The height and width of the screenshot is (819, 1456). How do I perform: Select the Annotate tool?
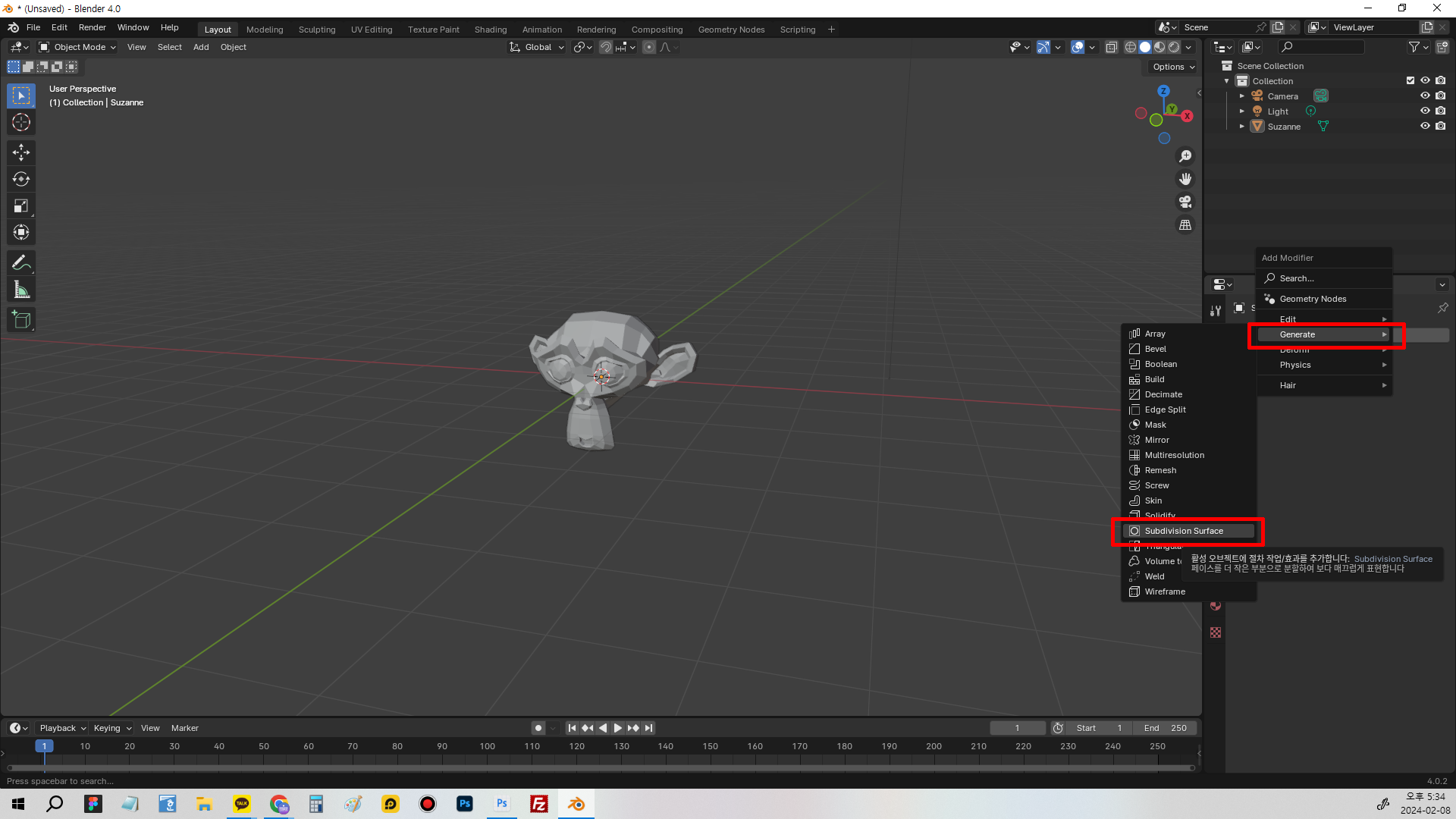click(x=21, y=263)
